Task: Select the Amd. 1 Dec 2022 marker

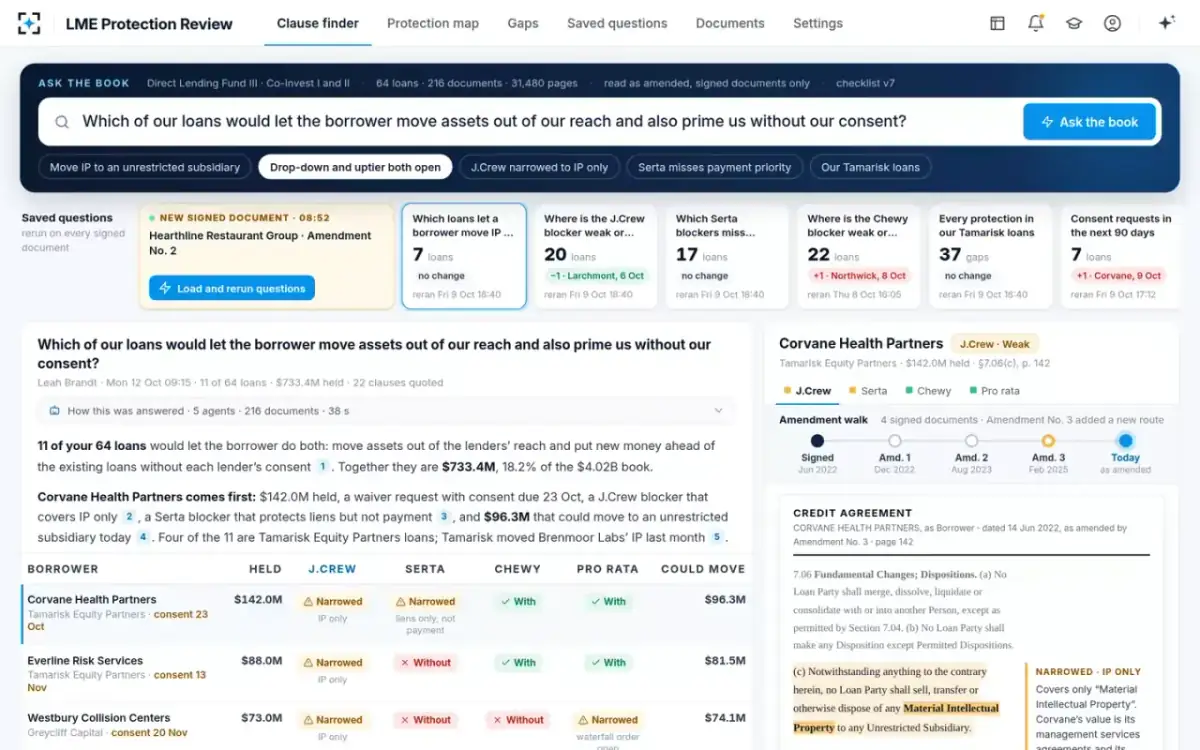Action: tap(894, 441)
